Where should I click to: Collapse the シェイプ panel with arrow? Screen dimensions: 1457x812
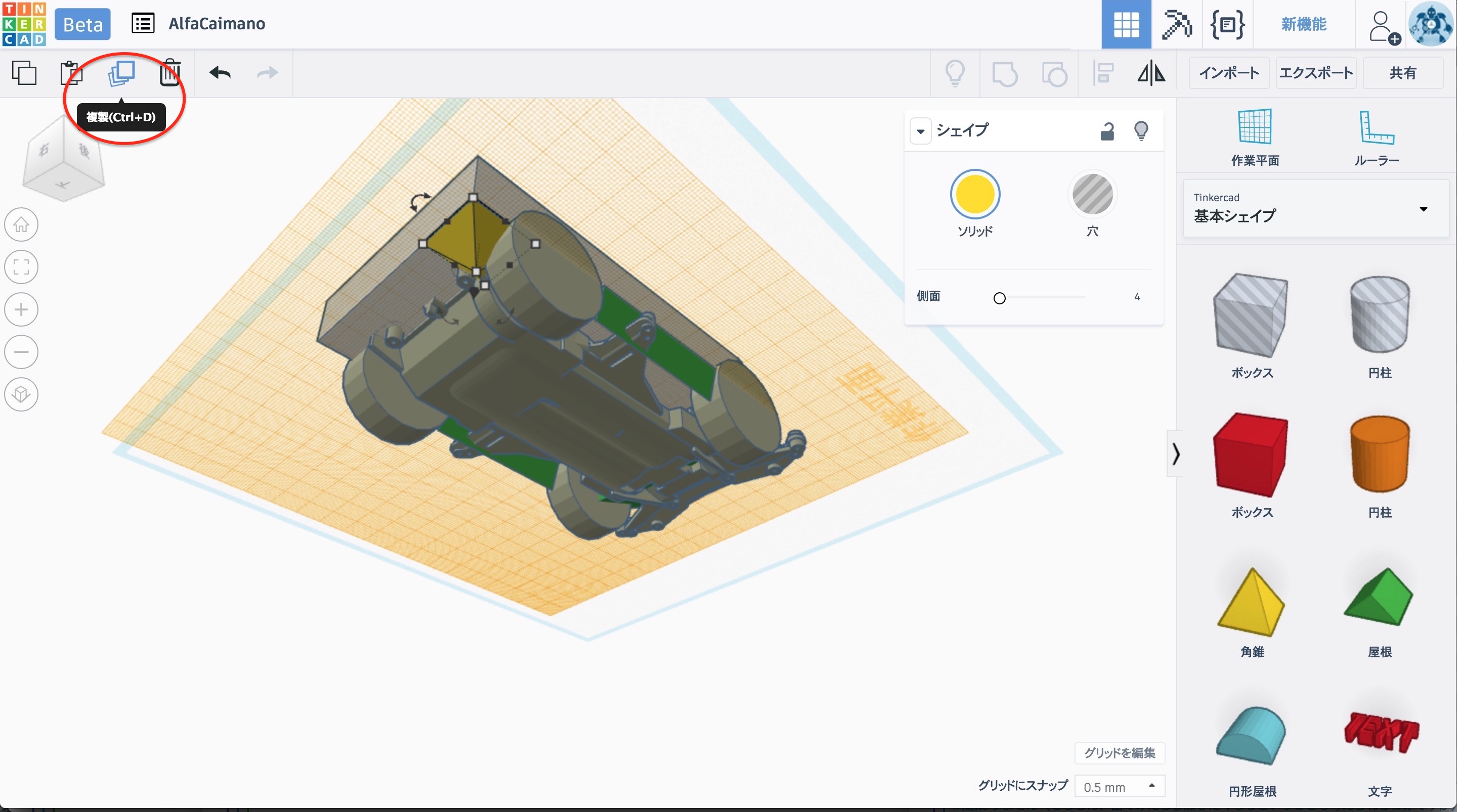click(x=921, y=131)
